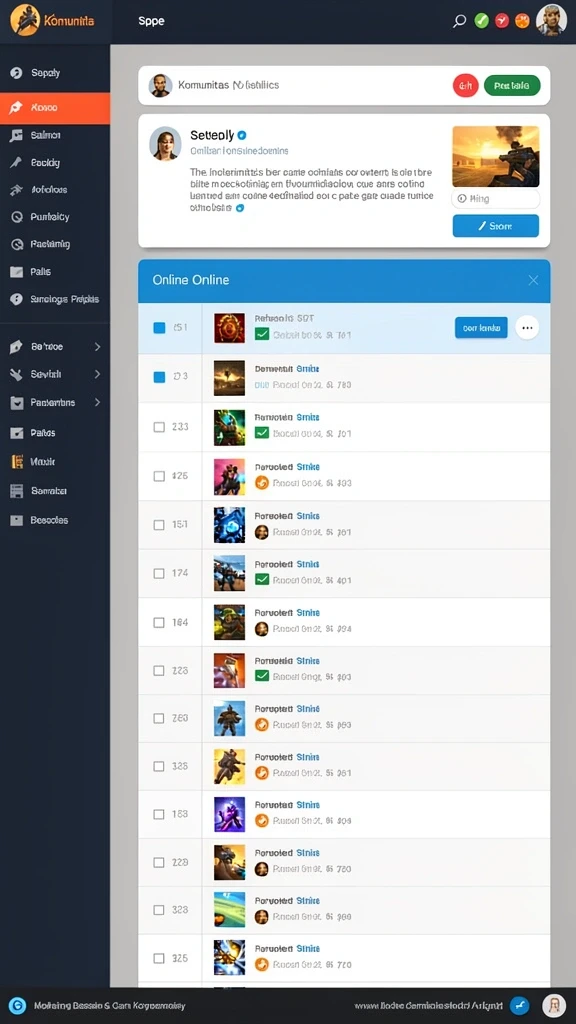This screenshot has width=576, height=1024.
Task: Click the green check status icon in row 233
Action: click(x=262, y=432)
